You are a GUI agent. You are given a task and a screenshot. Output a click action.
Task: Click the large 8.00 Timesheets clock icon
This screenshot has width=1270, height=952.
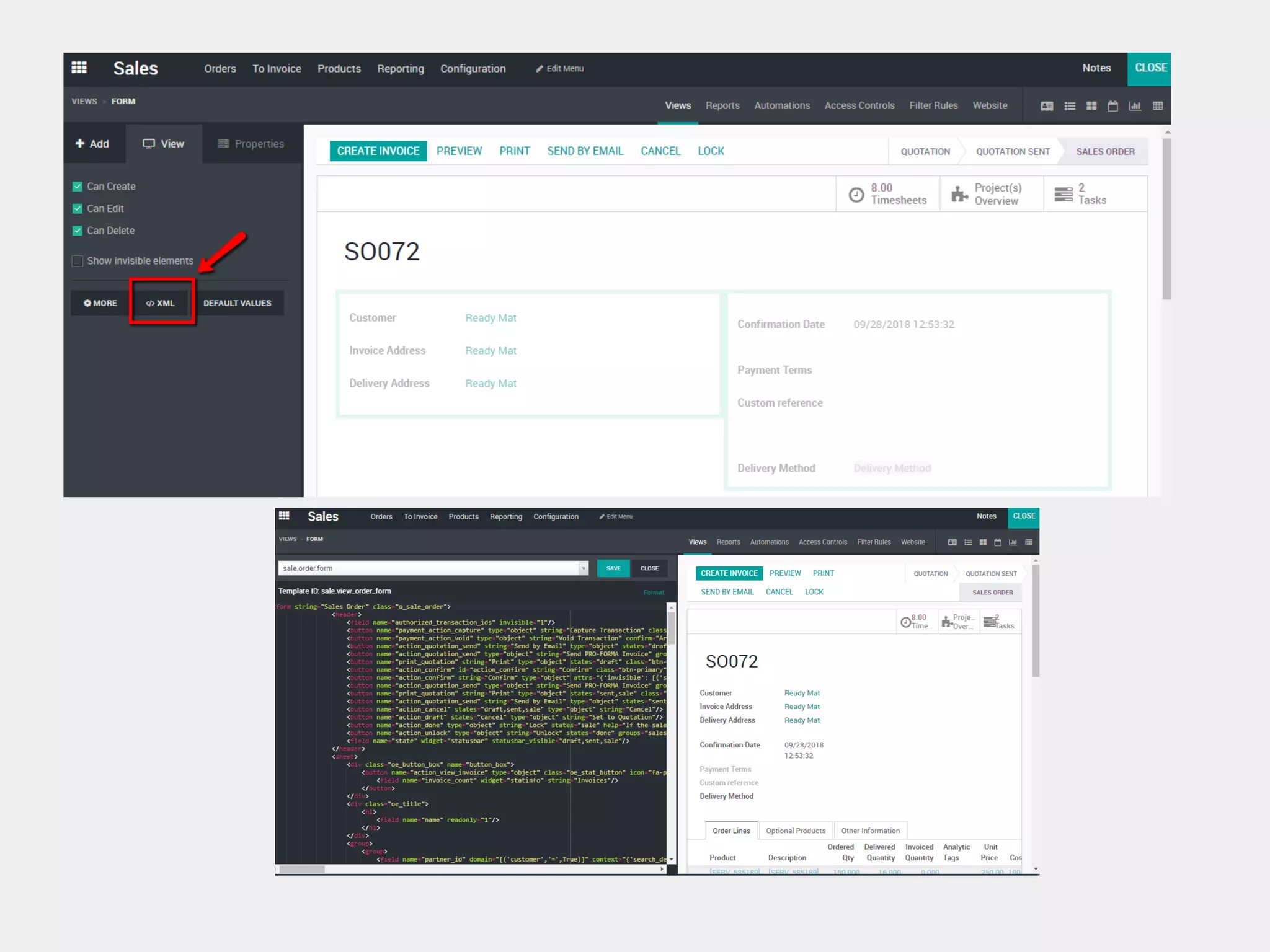pyautogui.click(x=856, y=195)
